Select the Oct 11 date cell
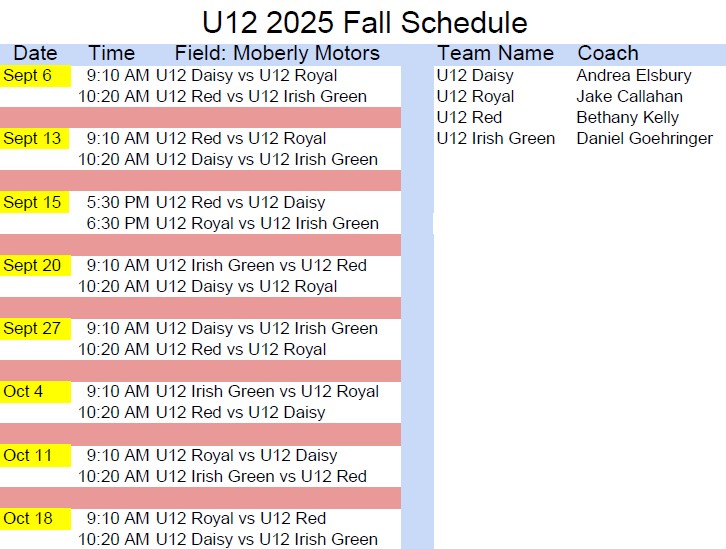Viewport: 726px width, 549px height. pyautogui.click(x=28, y=455)
